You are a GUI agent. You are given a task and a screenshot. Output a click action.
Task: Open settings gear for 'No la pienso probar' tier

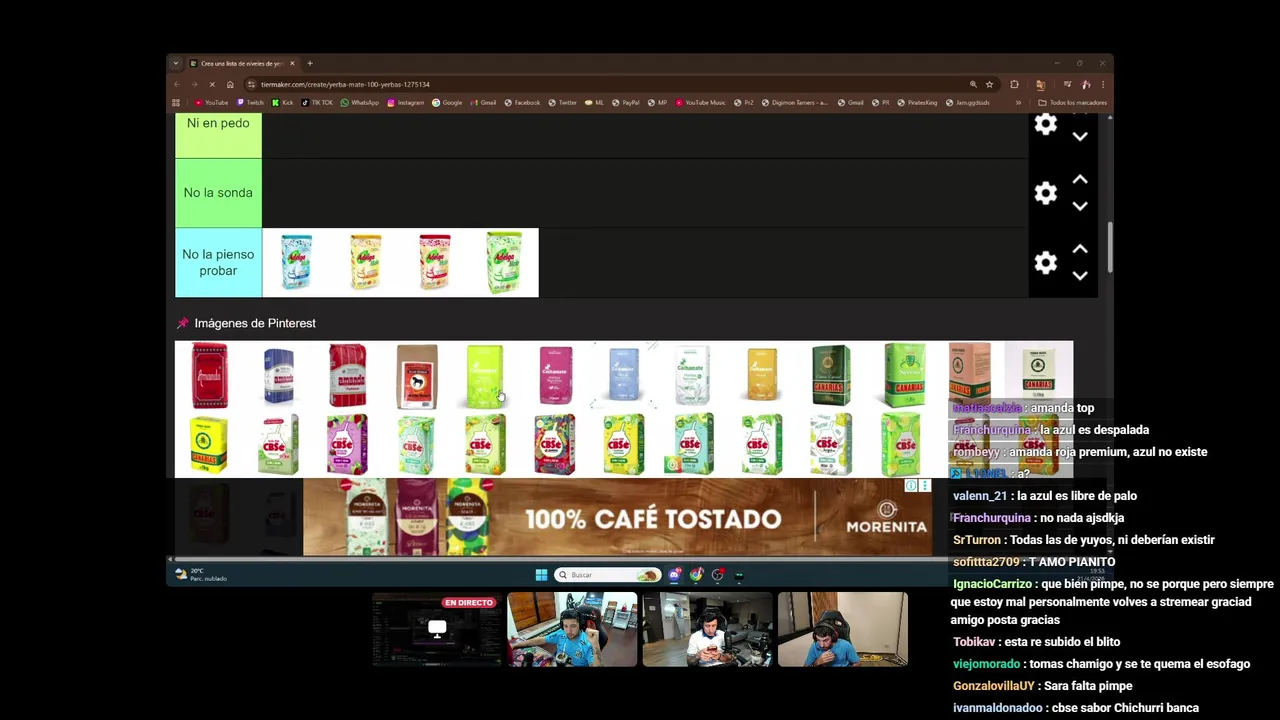(x=1045, y=262)
